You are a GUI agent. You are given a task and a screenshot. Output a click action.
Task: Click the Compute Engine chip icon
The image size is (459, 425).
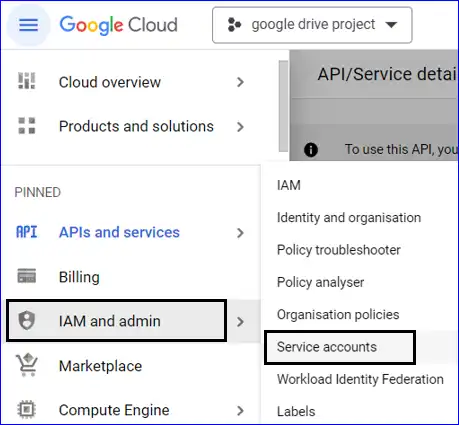(26, 409)
